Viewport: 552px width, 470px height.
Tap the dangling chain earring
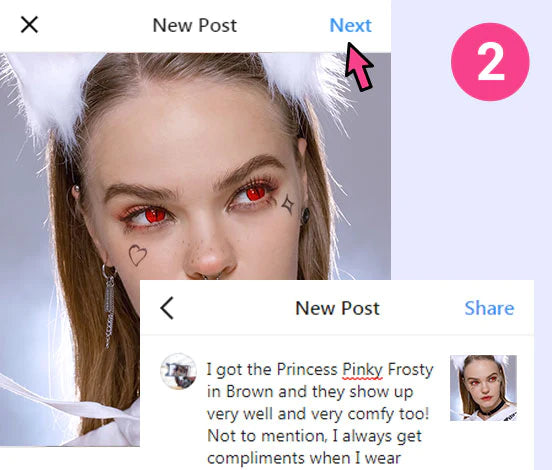(x=109, y=305)
